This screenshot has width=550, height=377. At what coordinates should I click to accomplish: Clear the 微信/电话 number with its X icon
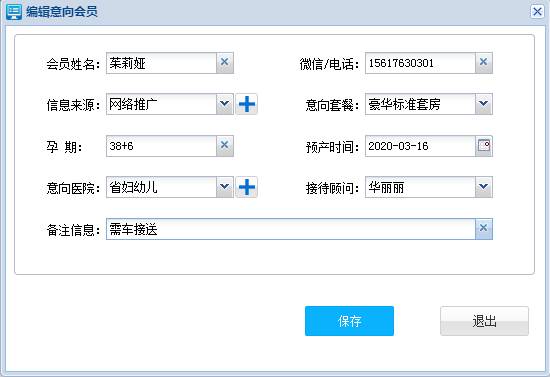[x=483, y=63]
